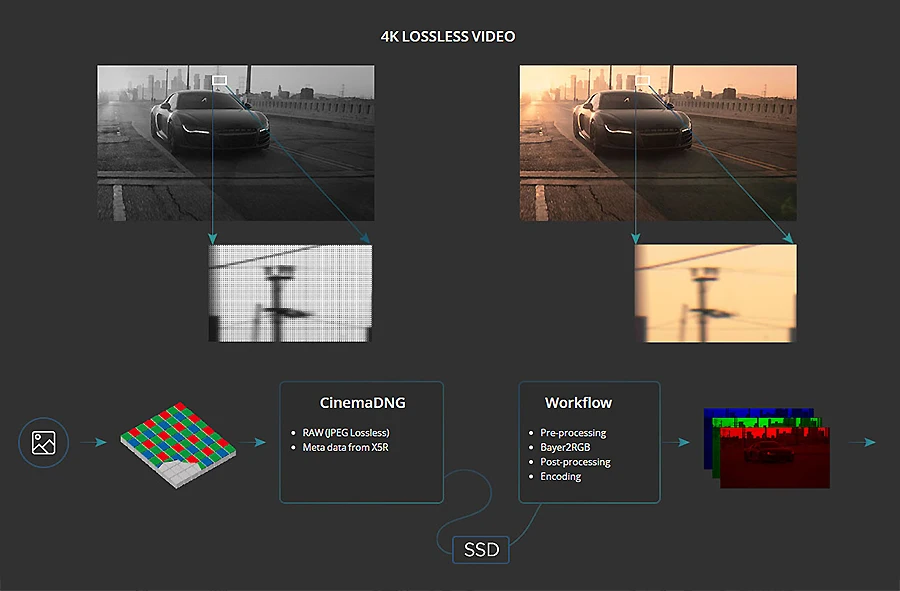Click "Meta data from X5R" bullet text
The width and height of the screenshot is (900, 591).
click(x=345, y=447)
